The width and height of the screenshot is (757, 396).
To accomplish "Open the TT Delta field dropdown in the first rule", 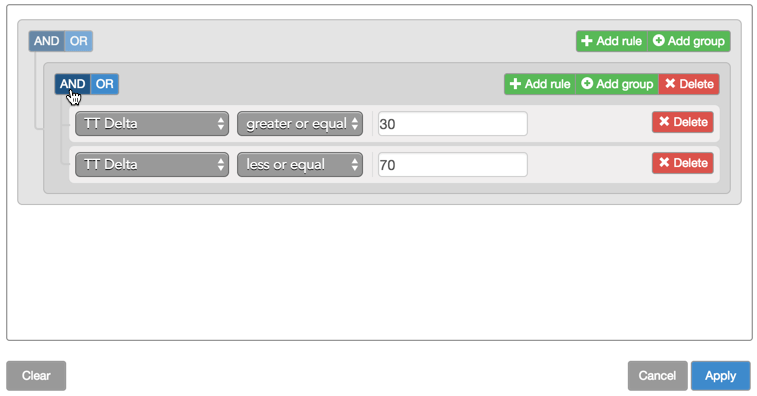I will coord(152,124).
